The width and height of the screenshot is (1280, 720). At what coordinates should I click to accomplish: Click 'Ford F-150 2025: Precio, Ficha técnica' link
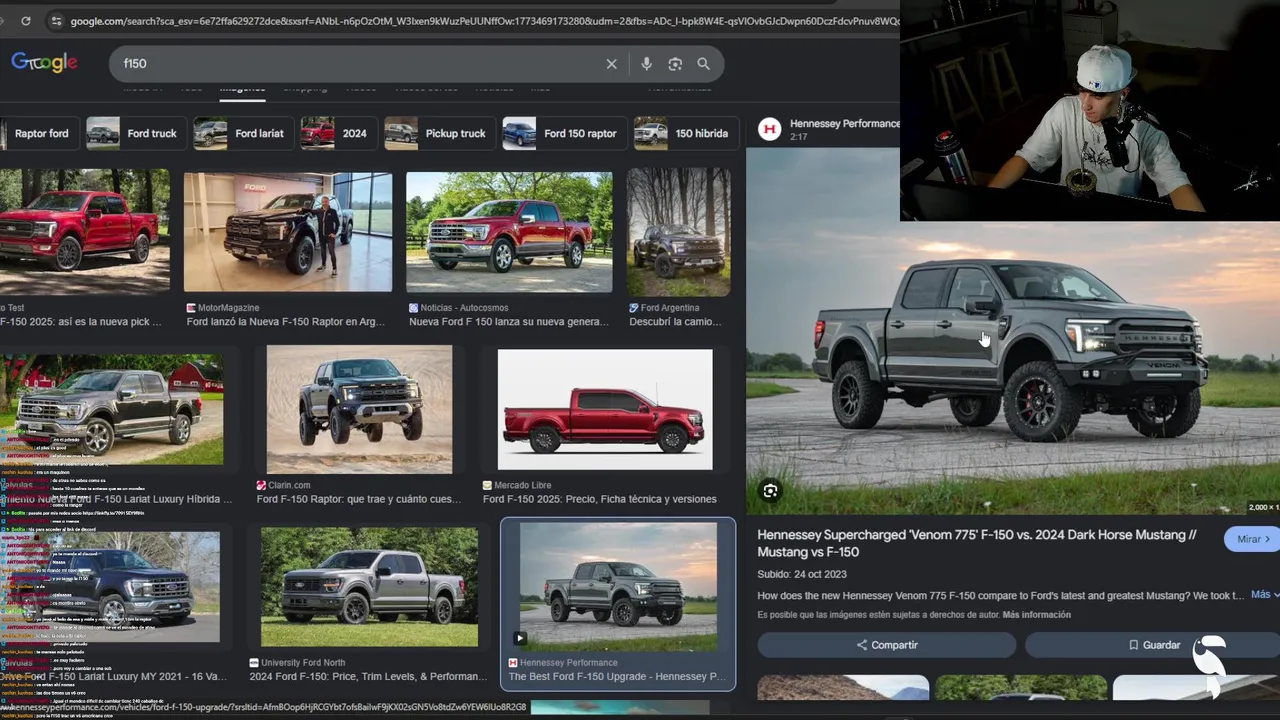tap(600, 499)
